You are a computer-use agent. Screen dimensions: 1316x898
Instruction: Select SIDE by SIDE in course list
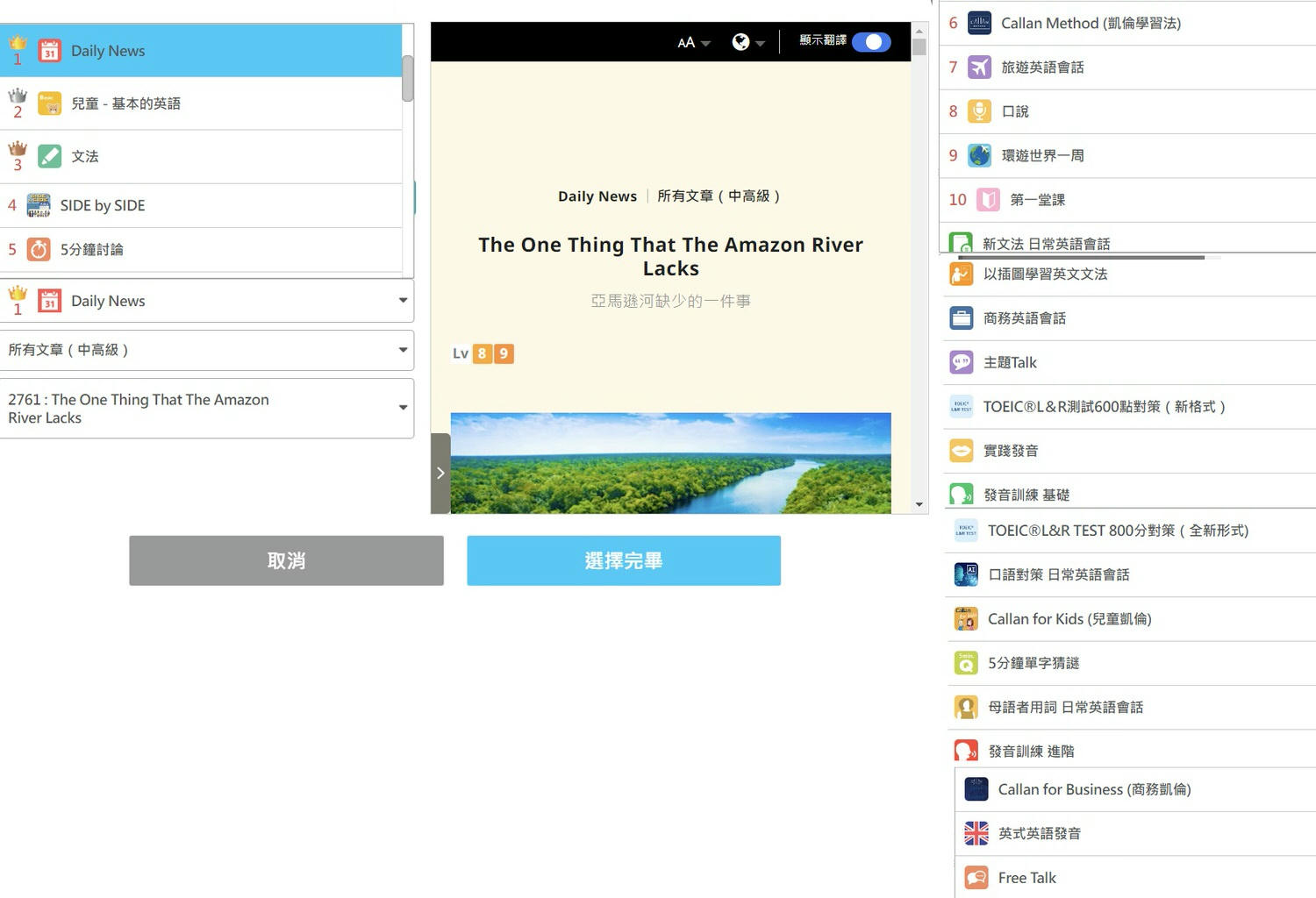click(x=201, y=205)
